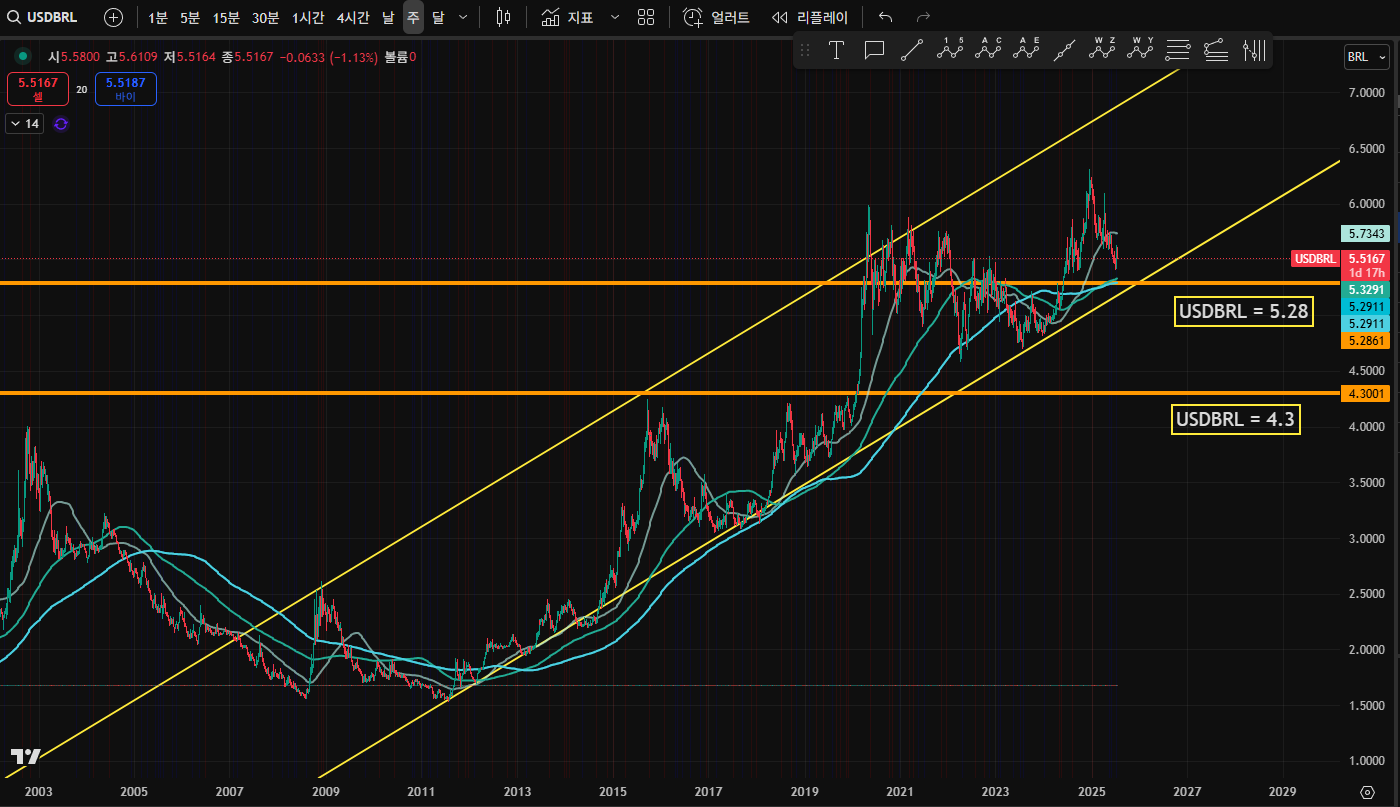Expand the 14 indicators legend chevron
Screen dimensions: 1400x807
[x=16, y=123]
